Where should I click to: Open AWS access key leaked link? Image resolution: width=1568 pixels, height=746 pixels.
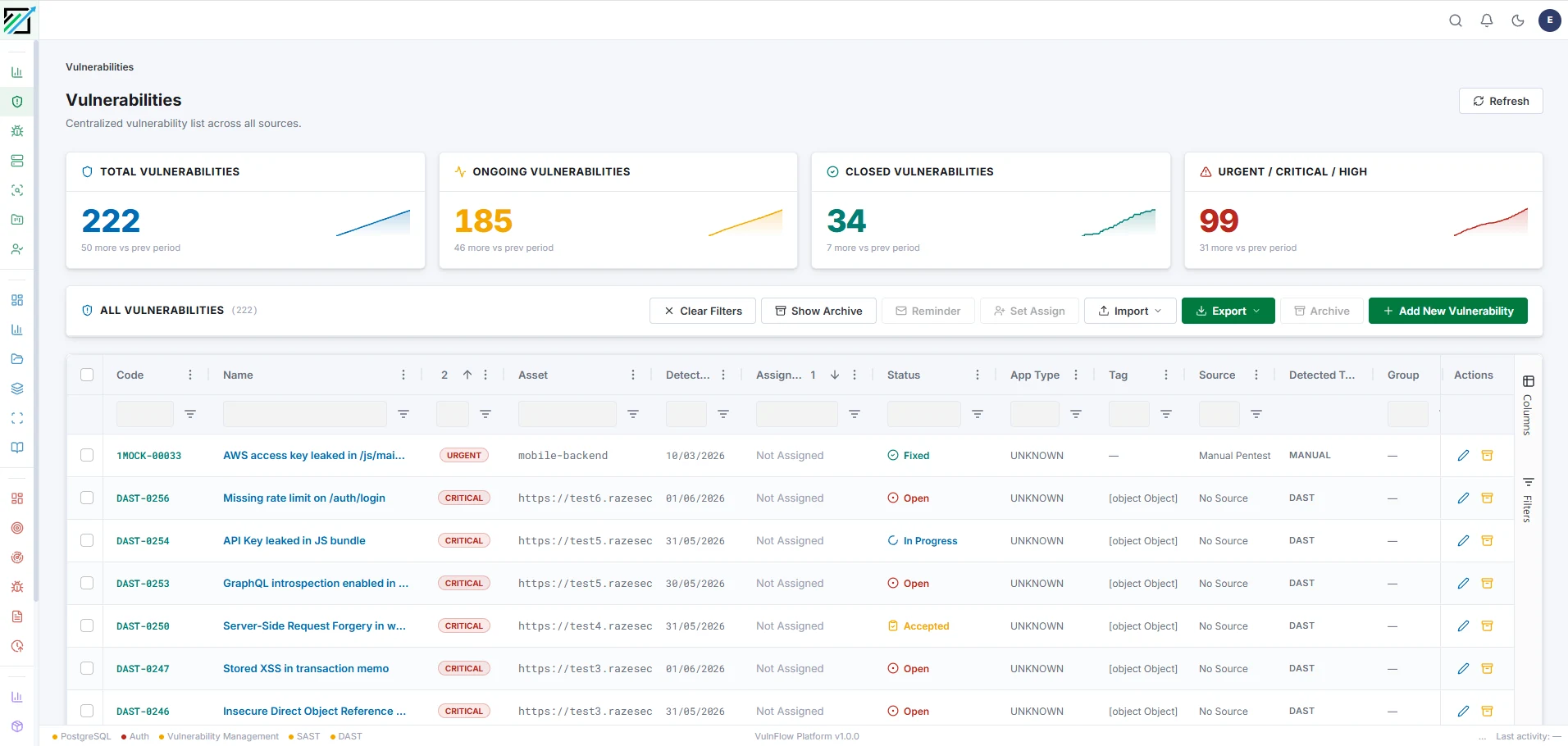(314, 455)
